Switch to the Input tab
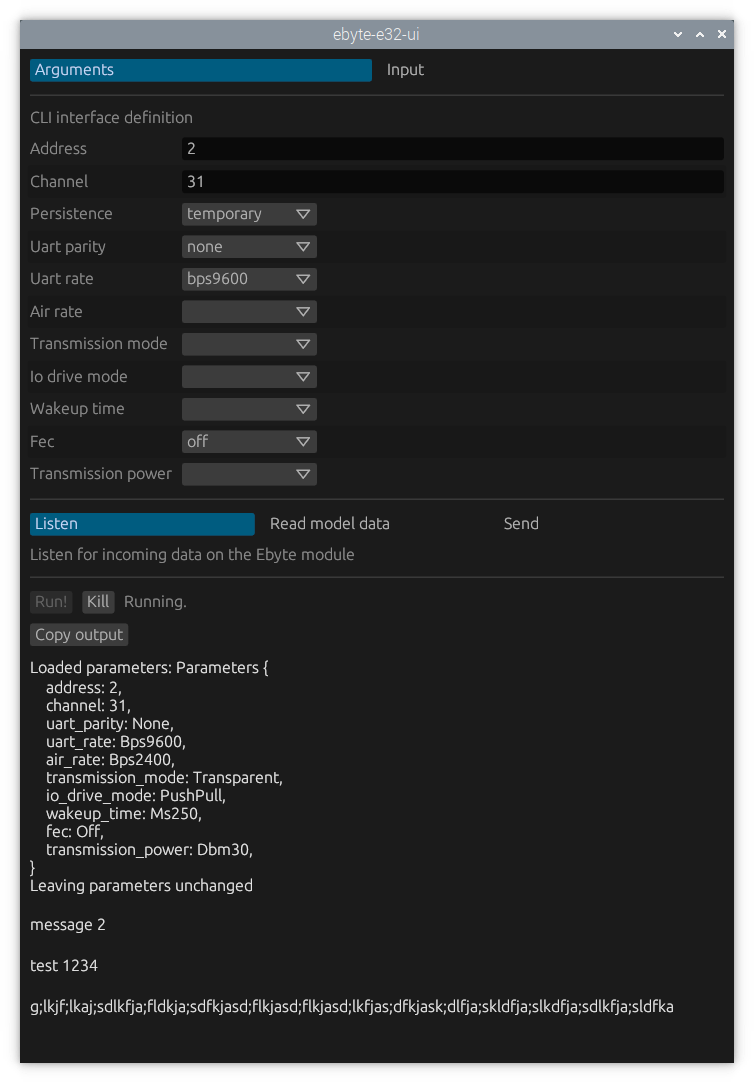This screenshot has width=754, height=1083. point(405,70)
